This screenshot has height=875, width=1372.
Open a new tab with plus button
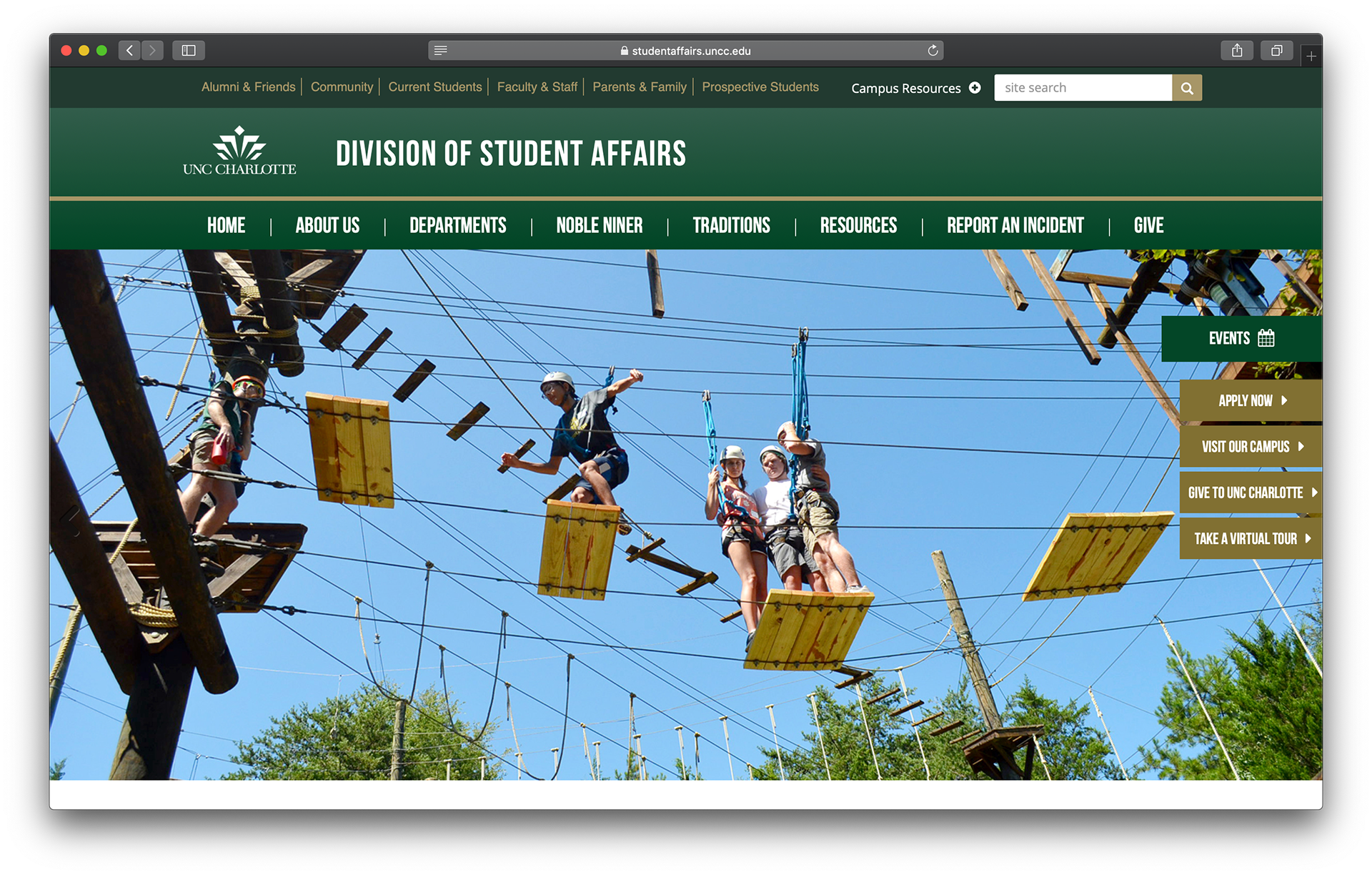(x=1311, y=56)
